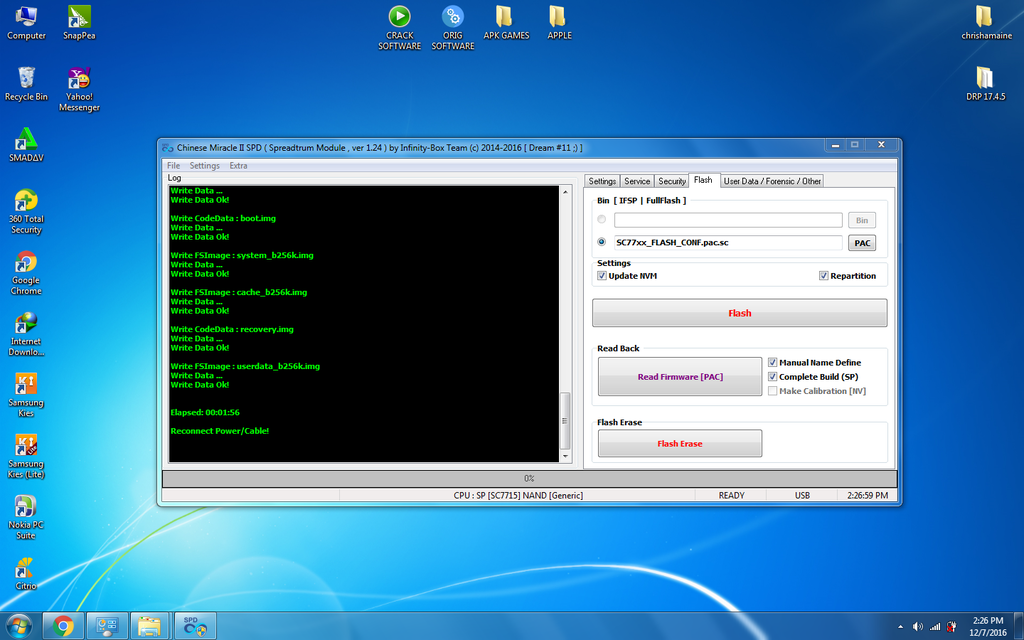Image resolution: width=1024 pixels, height=640 pixels.
Task: Select the DRP 17.4.5 folder icon
Action: 985,84
